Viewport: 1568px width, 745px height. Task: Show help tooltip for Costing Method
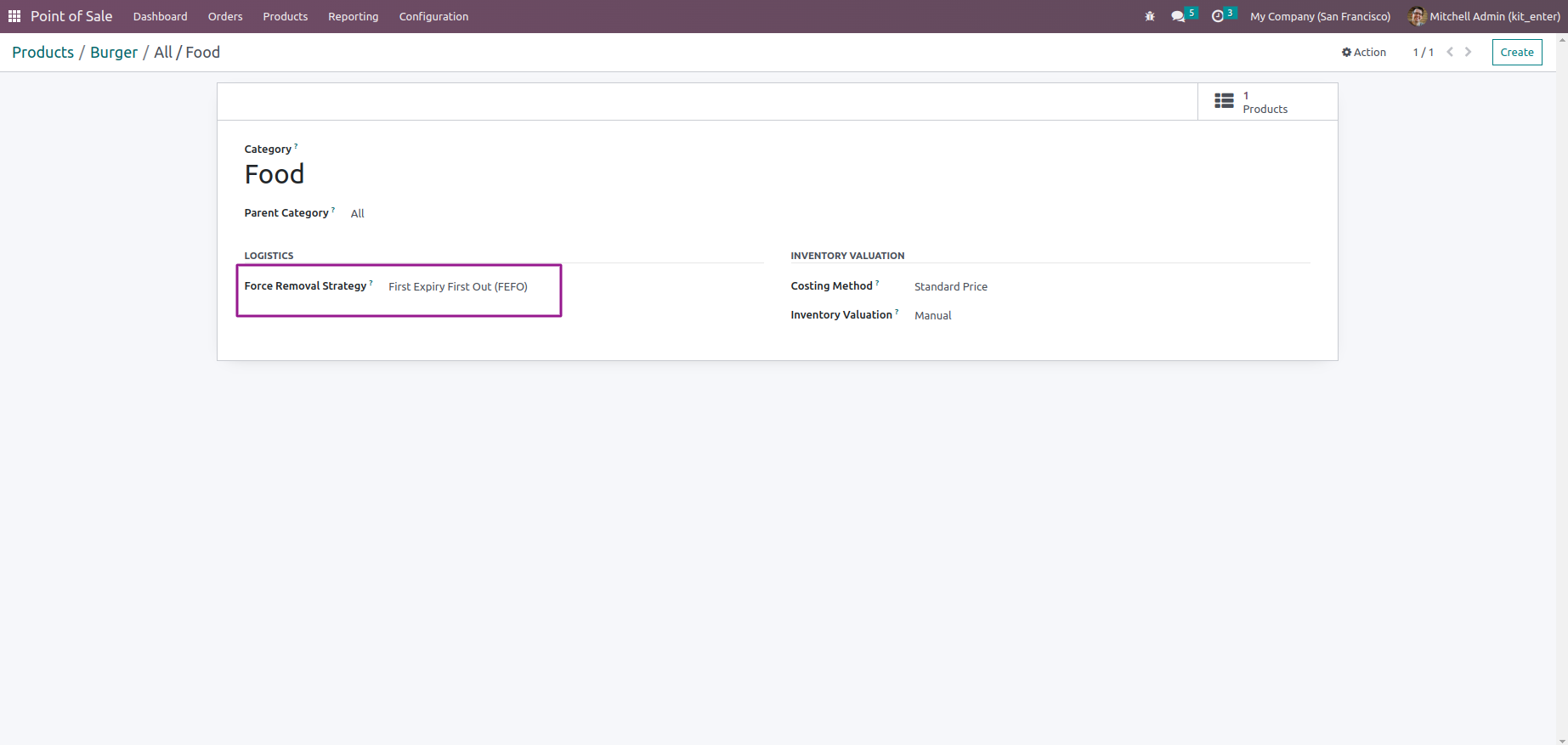pyautogui.click(x=877, y=283)
